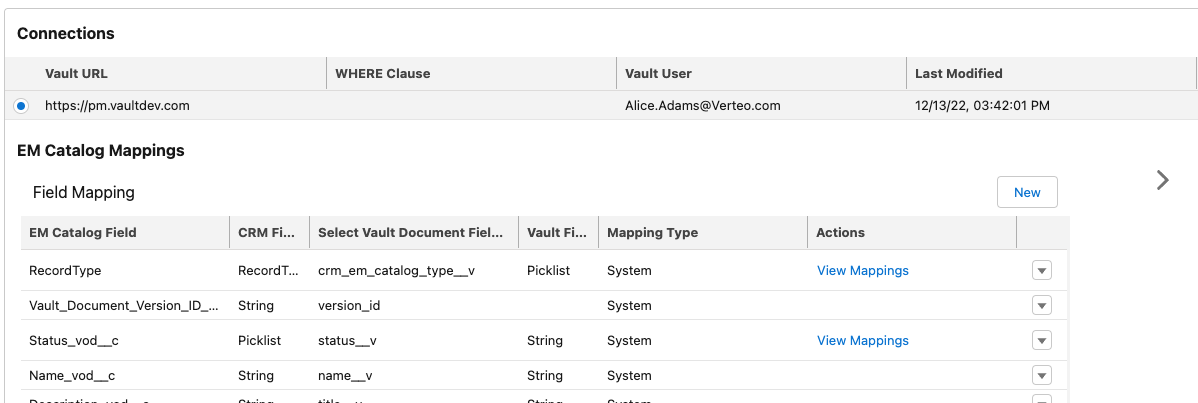Click the https://pm.vaultdev.com URL cell
Screen dimensions: 1198x403
[x=117, y=105]
